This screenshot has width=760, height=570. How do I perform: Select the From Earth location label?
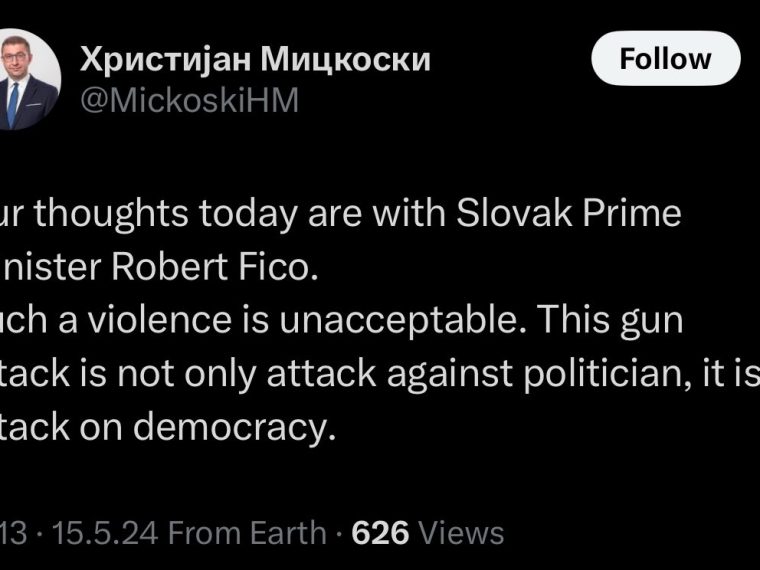click(247, 533)
